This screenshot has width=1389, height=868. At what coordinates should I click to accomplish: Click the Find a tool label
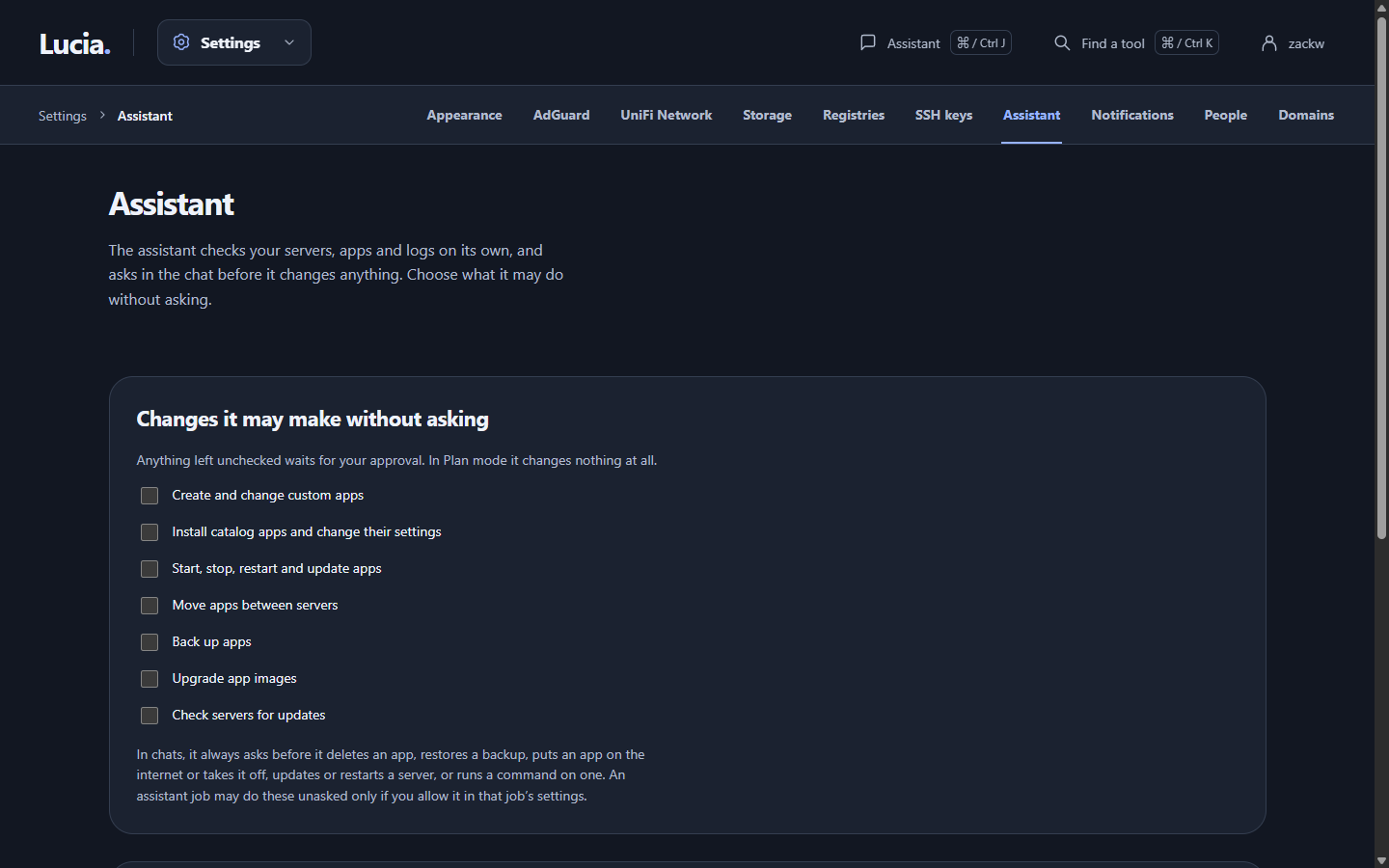coord(1113,43)
